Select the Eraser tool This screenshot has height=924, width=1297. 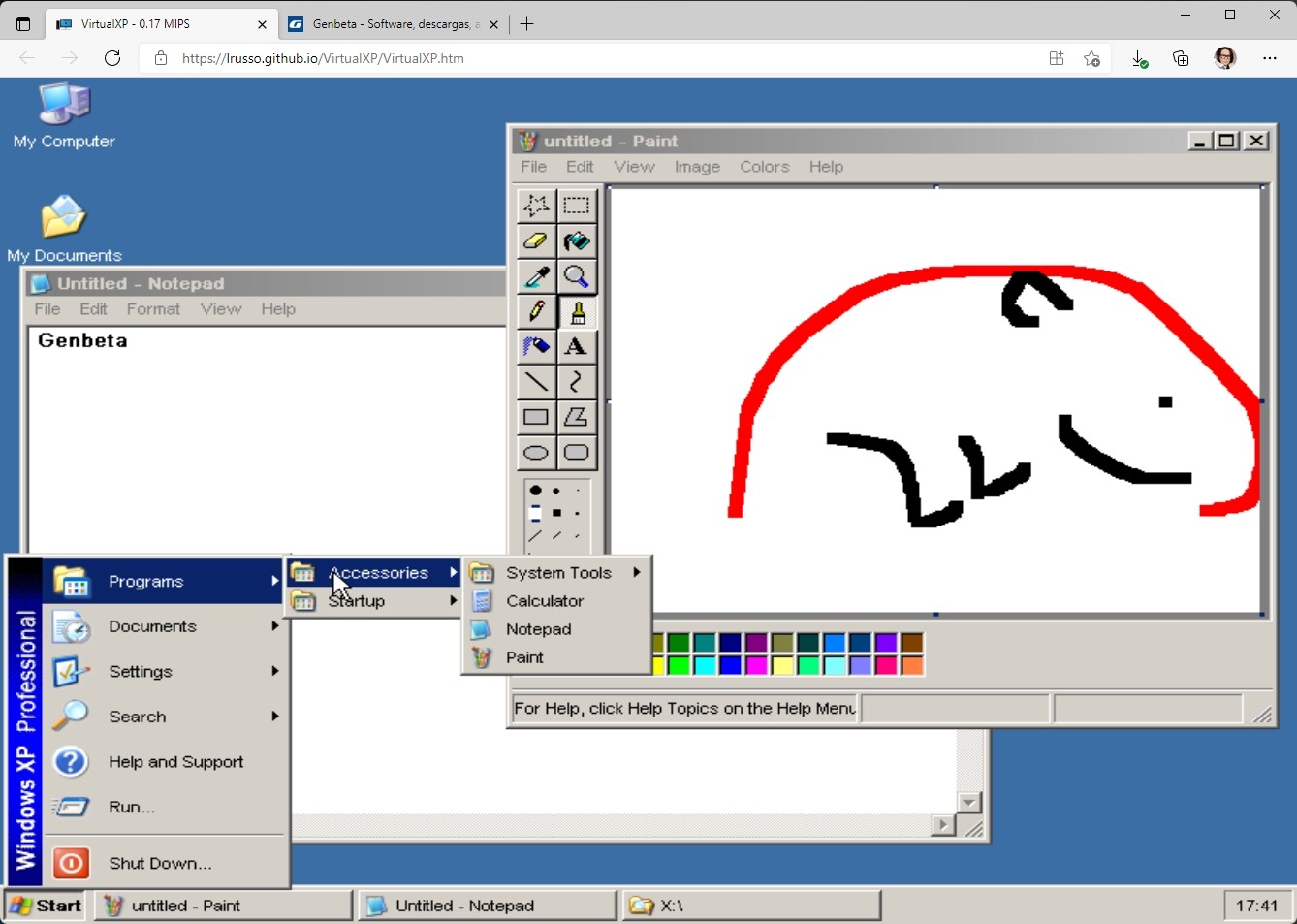pyautogui.click(x=536, y=240)
